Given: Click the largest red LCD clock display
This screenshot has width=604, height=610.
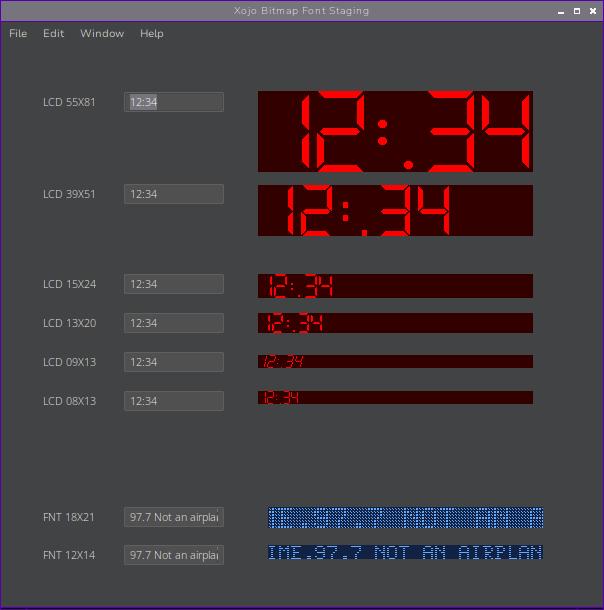Looking at the screenshot, I should tap(395, 132).
